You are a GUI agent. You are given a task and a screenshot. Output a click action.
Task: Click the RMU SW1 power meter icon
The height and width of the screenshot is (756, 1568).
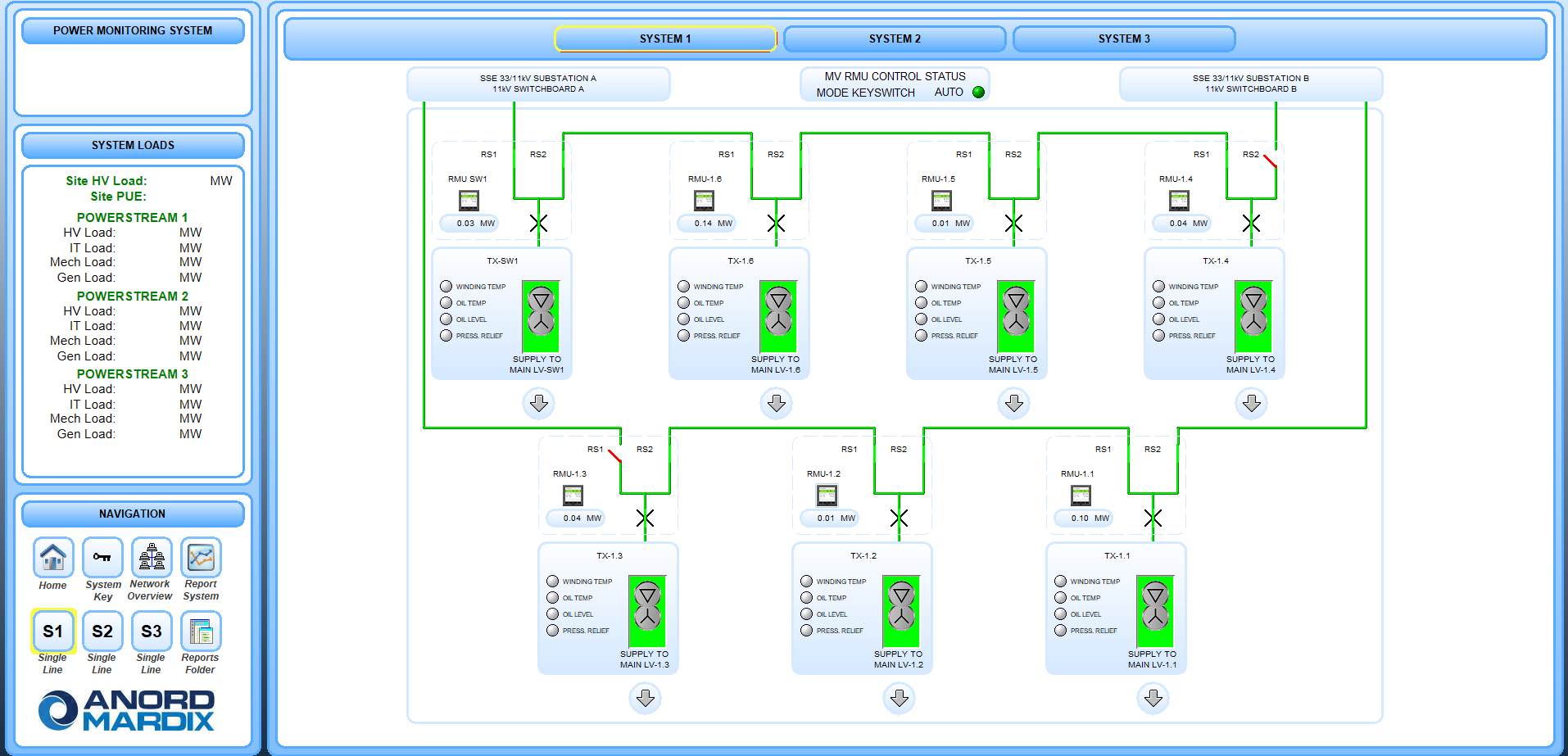tap(469, 200)
